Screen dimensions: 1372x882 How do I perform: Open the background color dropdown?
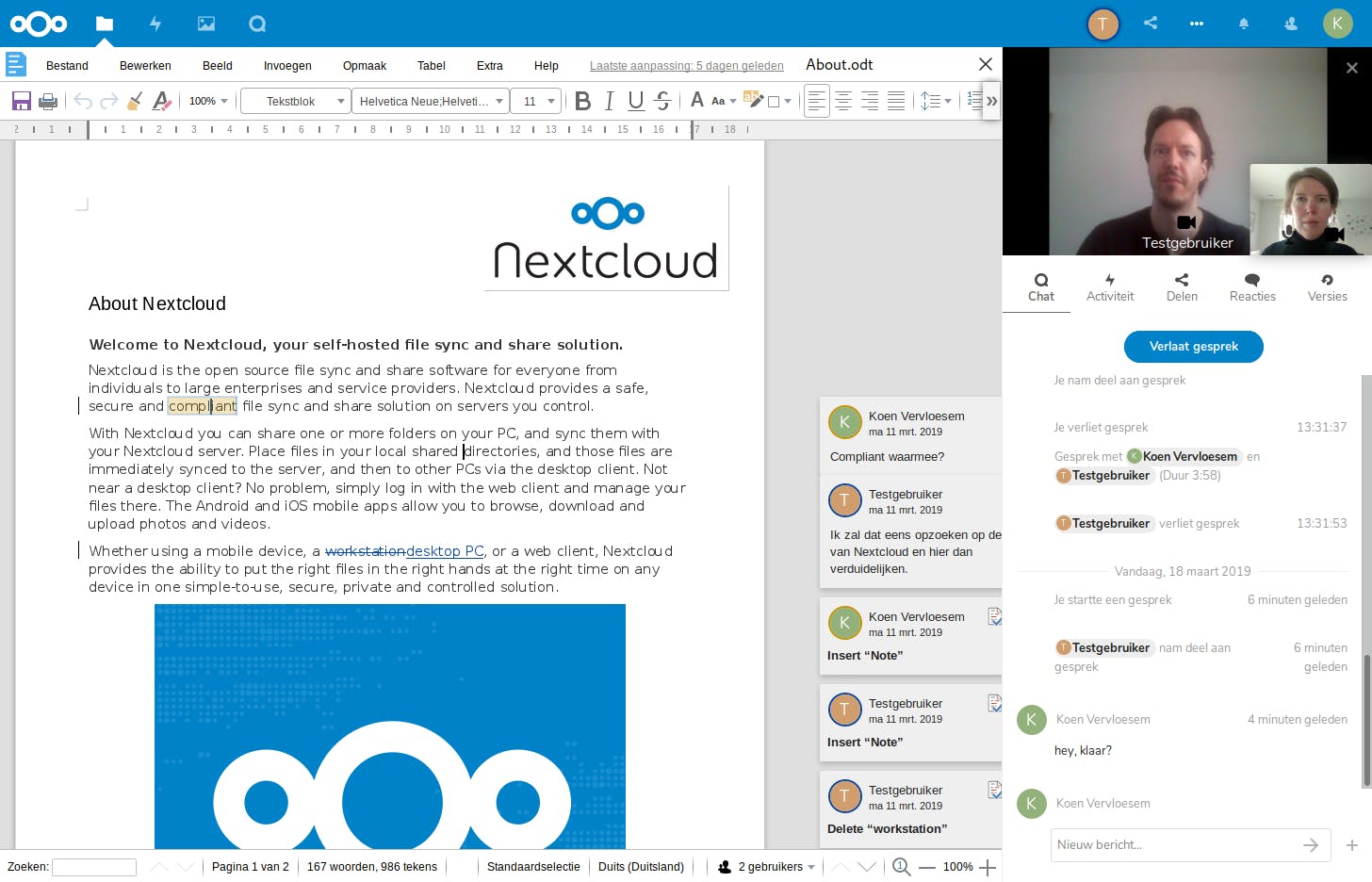point(779,101)
